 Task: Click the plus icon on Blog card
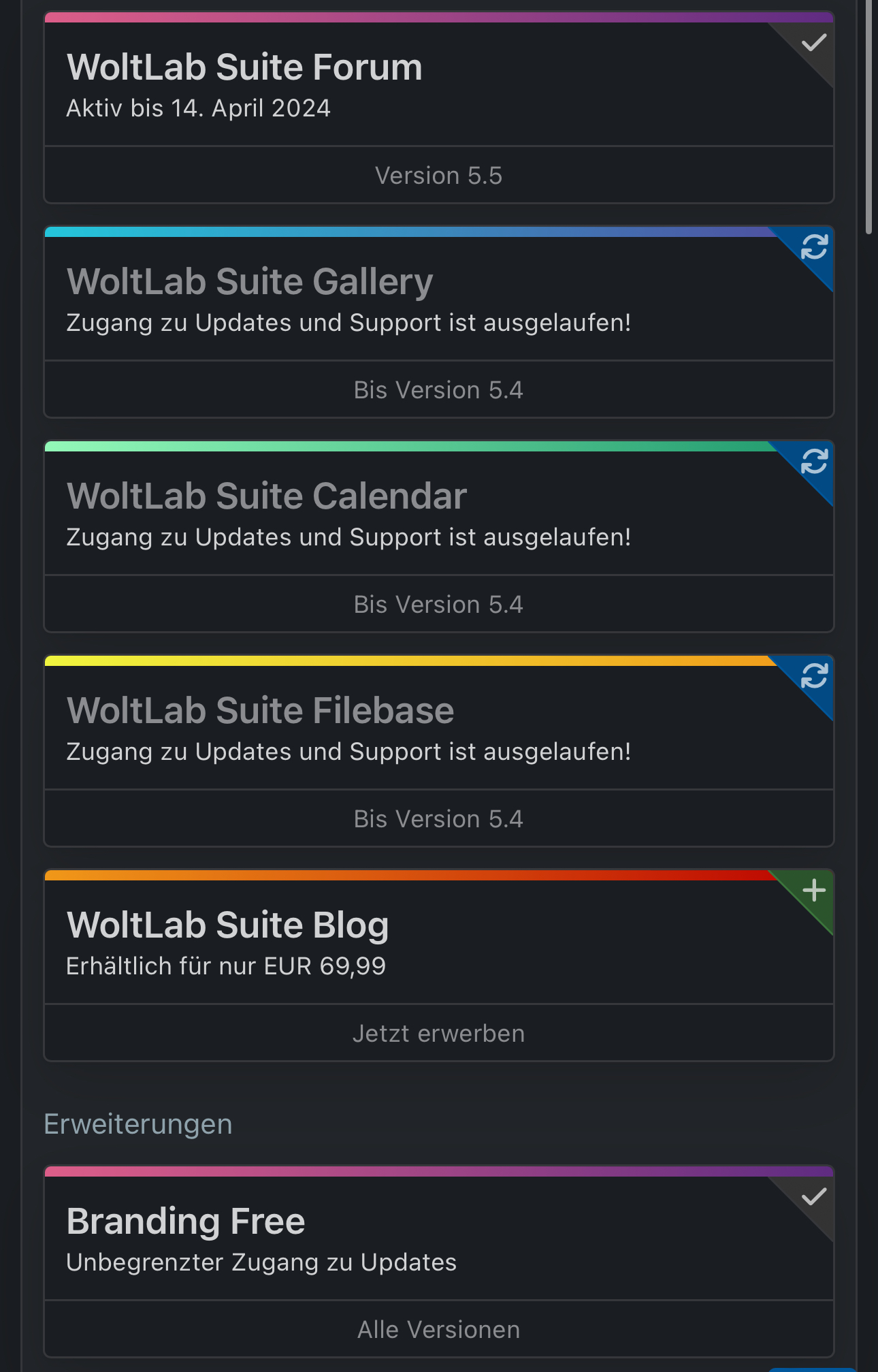tap(814, 890)
